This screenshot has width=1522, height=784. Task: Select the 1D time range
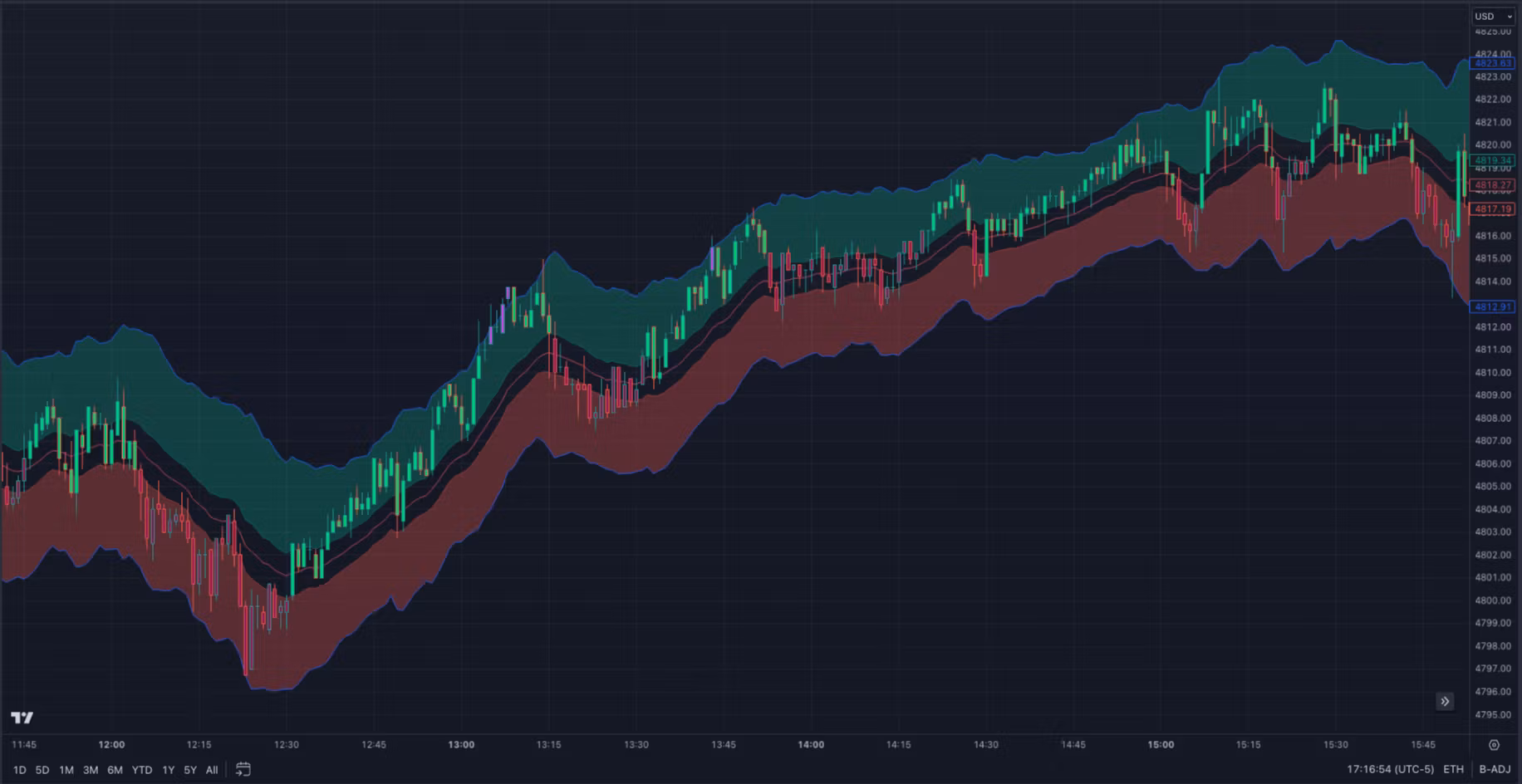[x=19, y=770]
